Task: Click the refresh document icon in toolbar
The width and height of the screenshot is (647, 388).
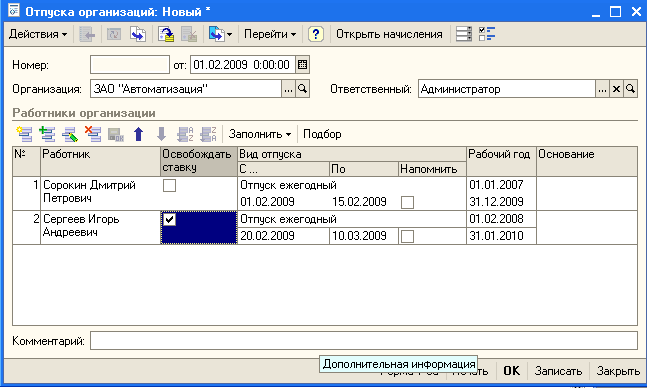Action: tap(113, 34)
